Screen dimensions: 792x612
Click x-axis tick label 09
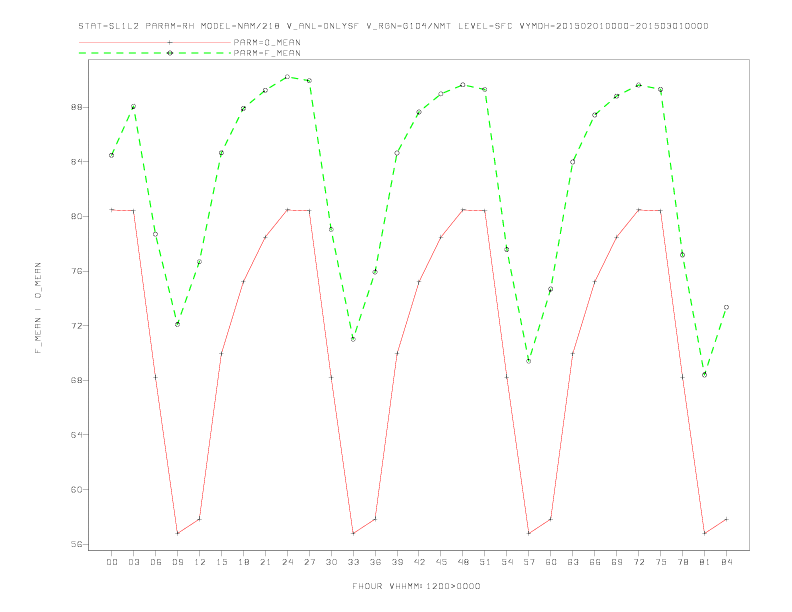pyautogui.click(x=177, y=562)
